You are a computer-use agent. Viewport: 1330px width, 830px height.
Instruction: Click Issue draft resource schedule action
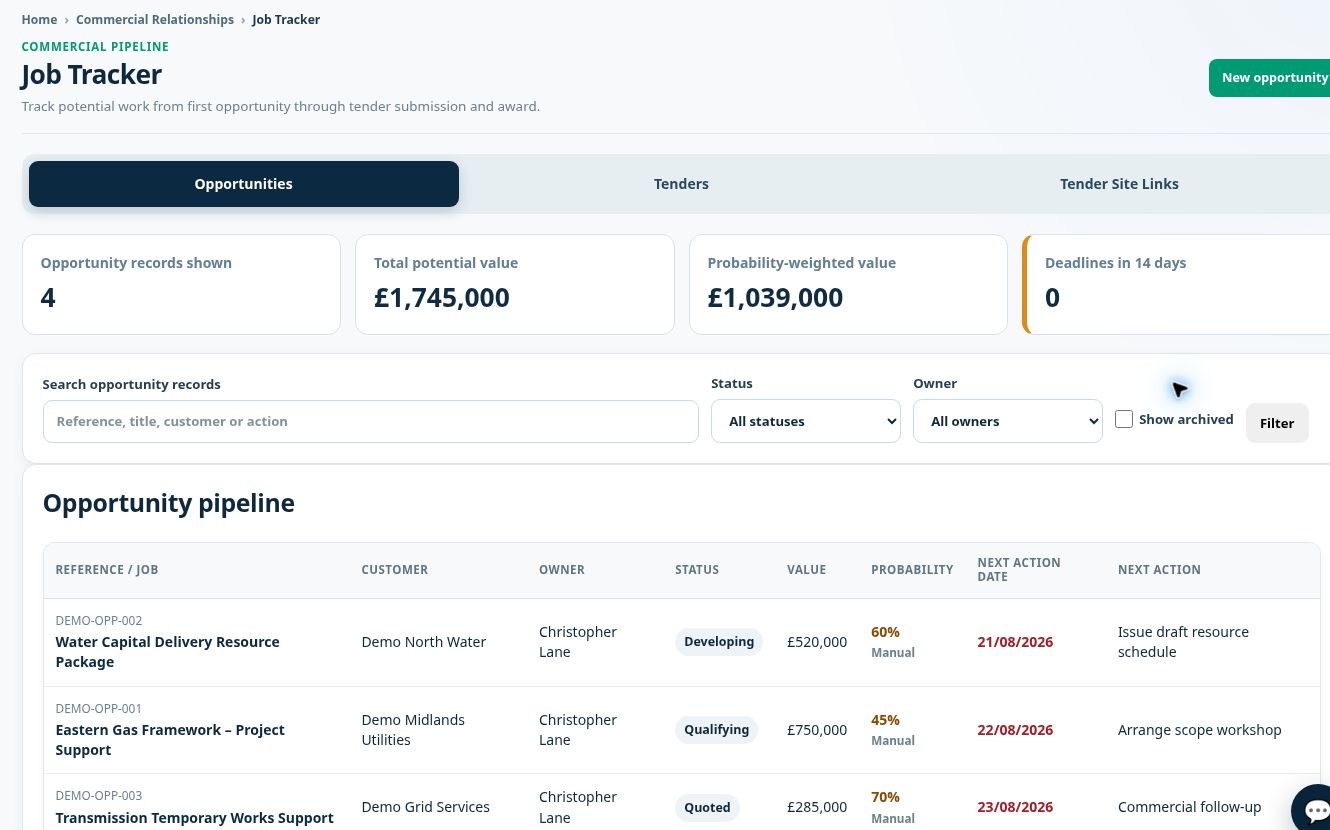[1183, 642]
